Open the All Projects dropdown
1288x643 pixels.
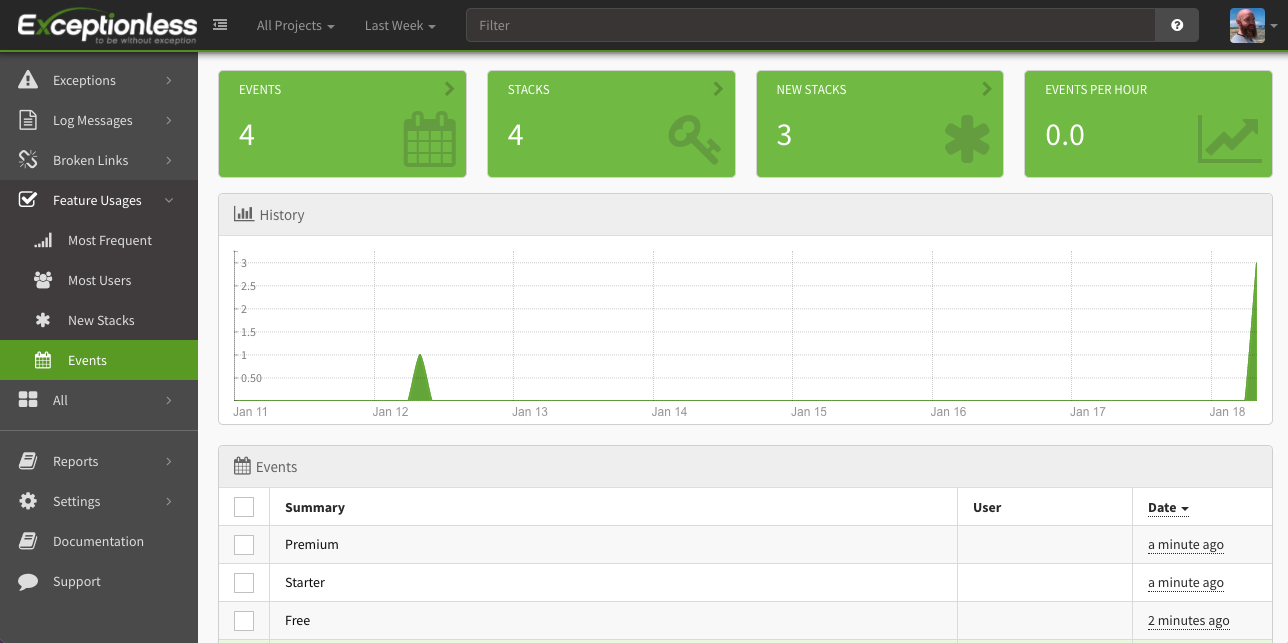tap(295, 25)
